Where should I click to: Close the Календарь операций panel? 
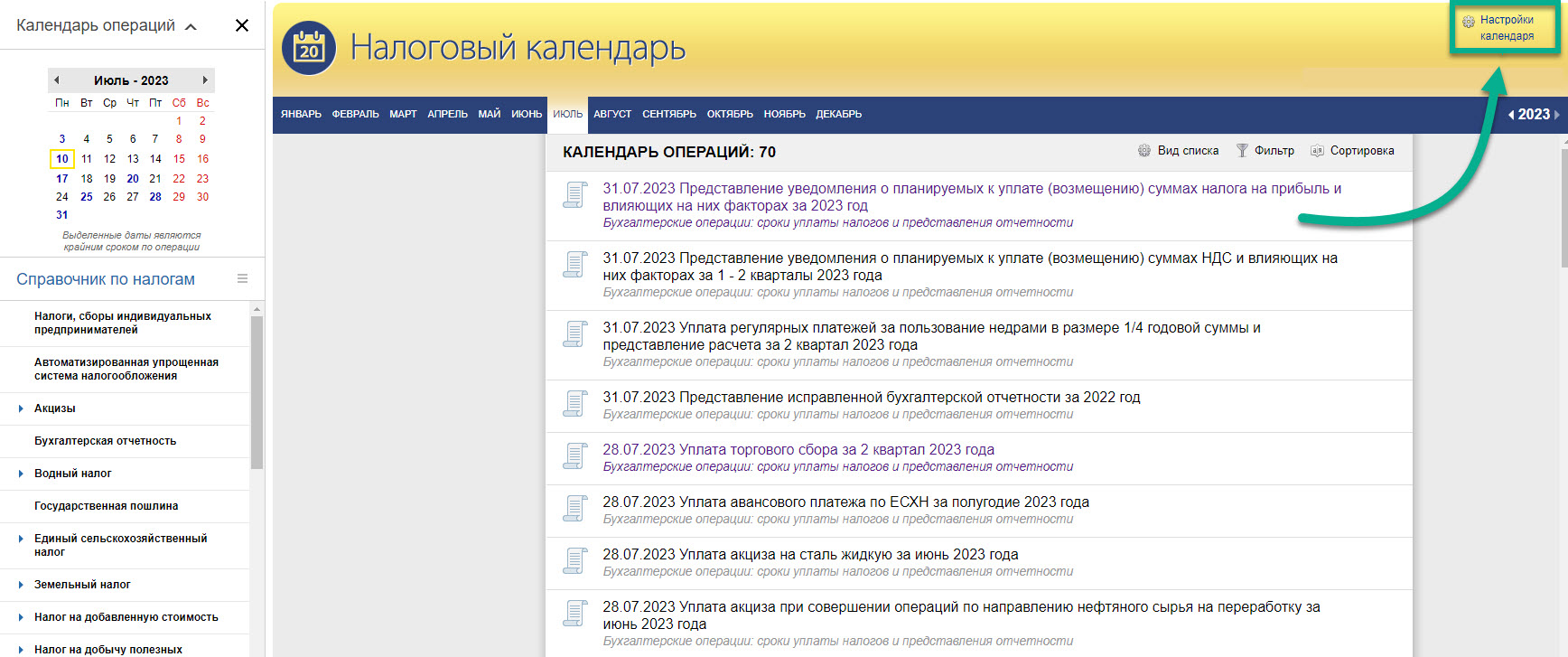[241, 25]
